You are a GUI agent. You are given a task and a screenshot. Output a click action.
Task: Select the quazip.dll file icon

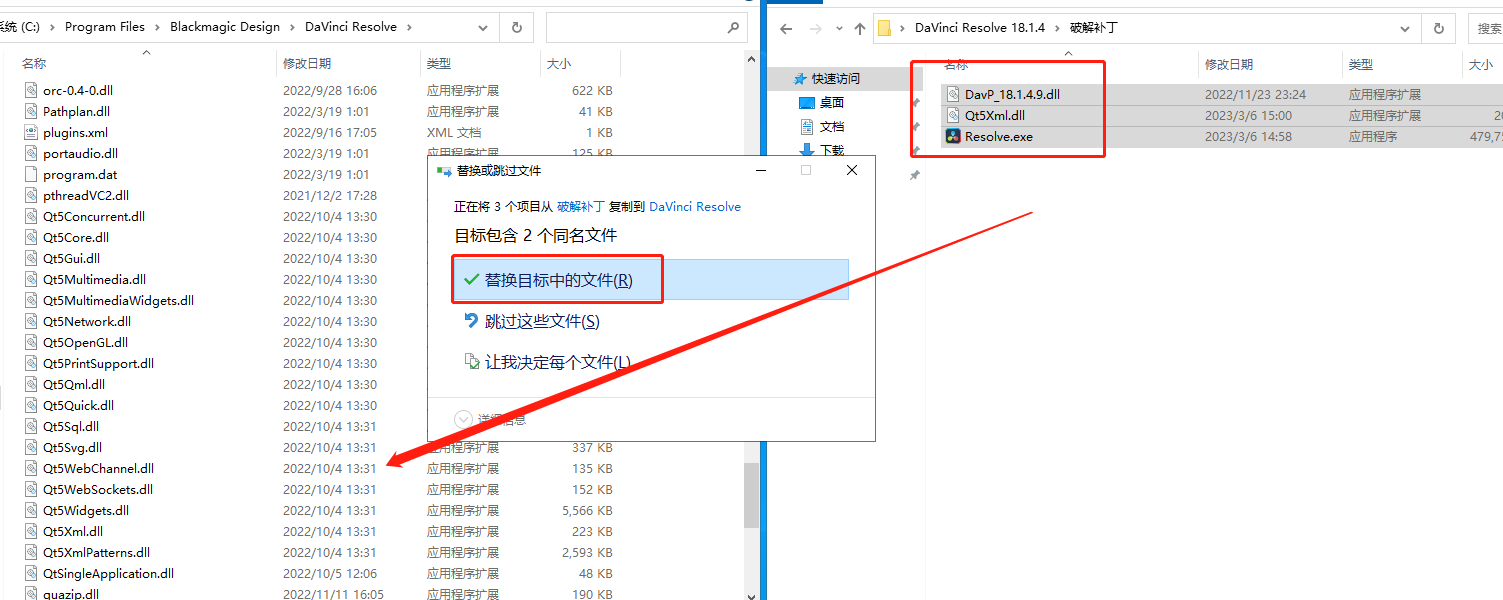tap(31, 594)
